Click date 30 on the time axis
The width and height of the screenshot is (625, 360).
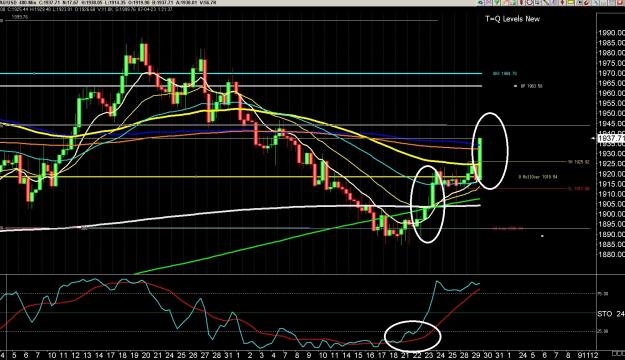[x=488, y=355]
